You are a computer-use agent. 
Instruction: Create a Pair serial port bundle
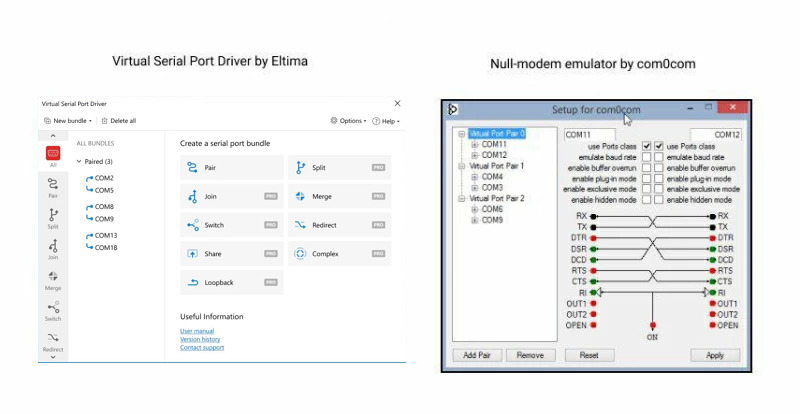pyautogui.click(x=232, y=167)
